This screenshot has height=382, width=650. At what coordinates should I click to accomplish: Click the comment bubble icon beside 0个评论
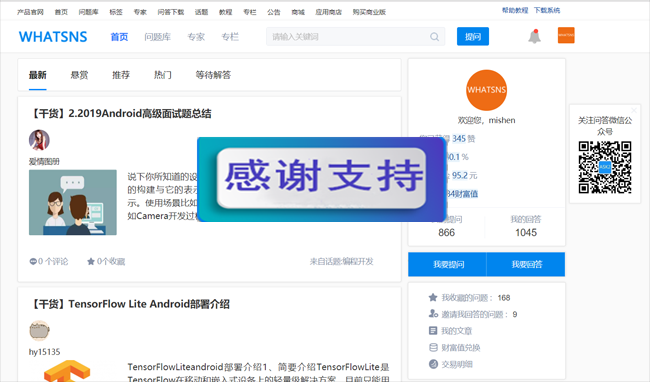pyautogui.click(x=33, y=261)
